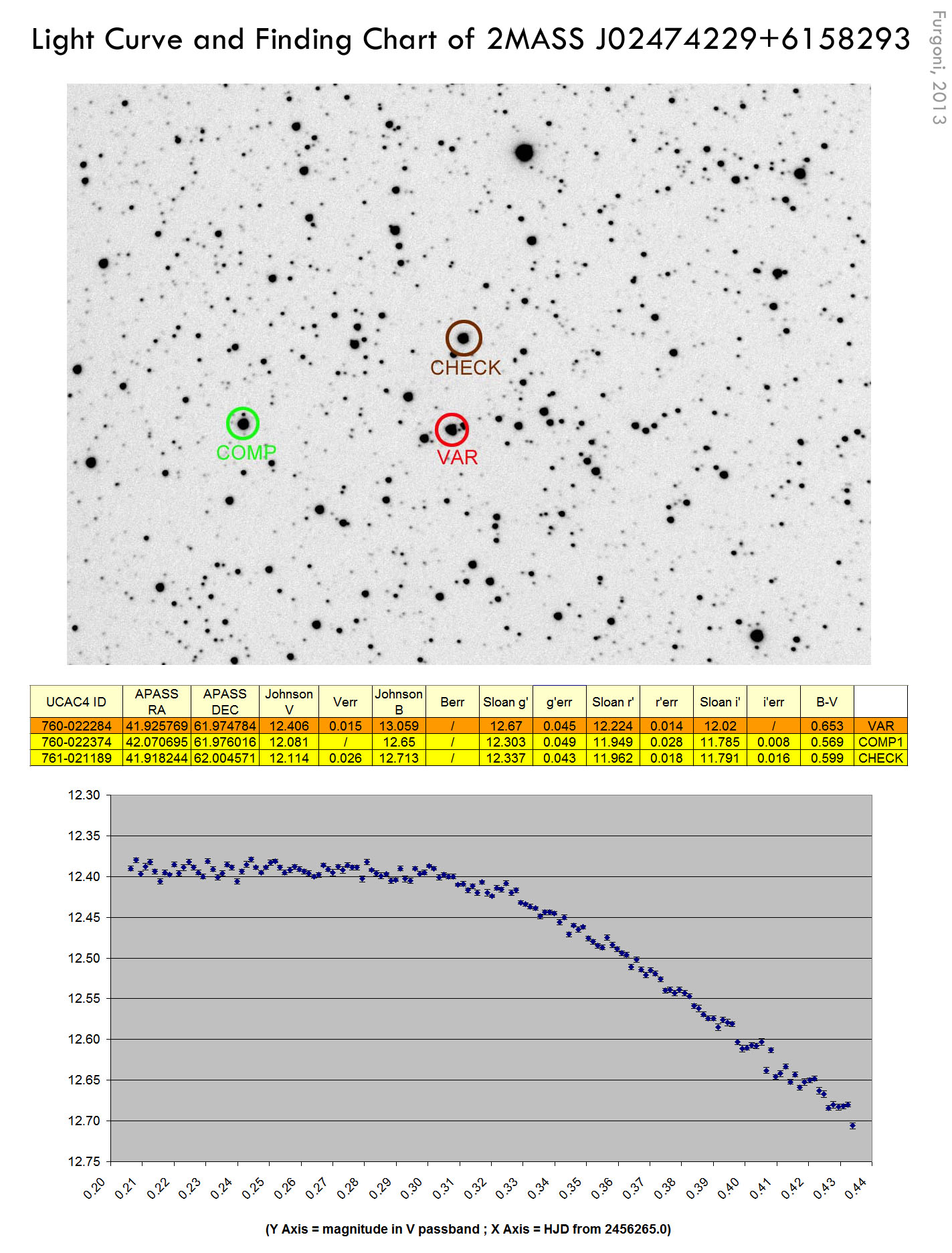
Task: Click x-axis label "0.20"
Action: (x=94, y=1189)
